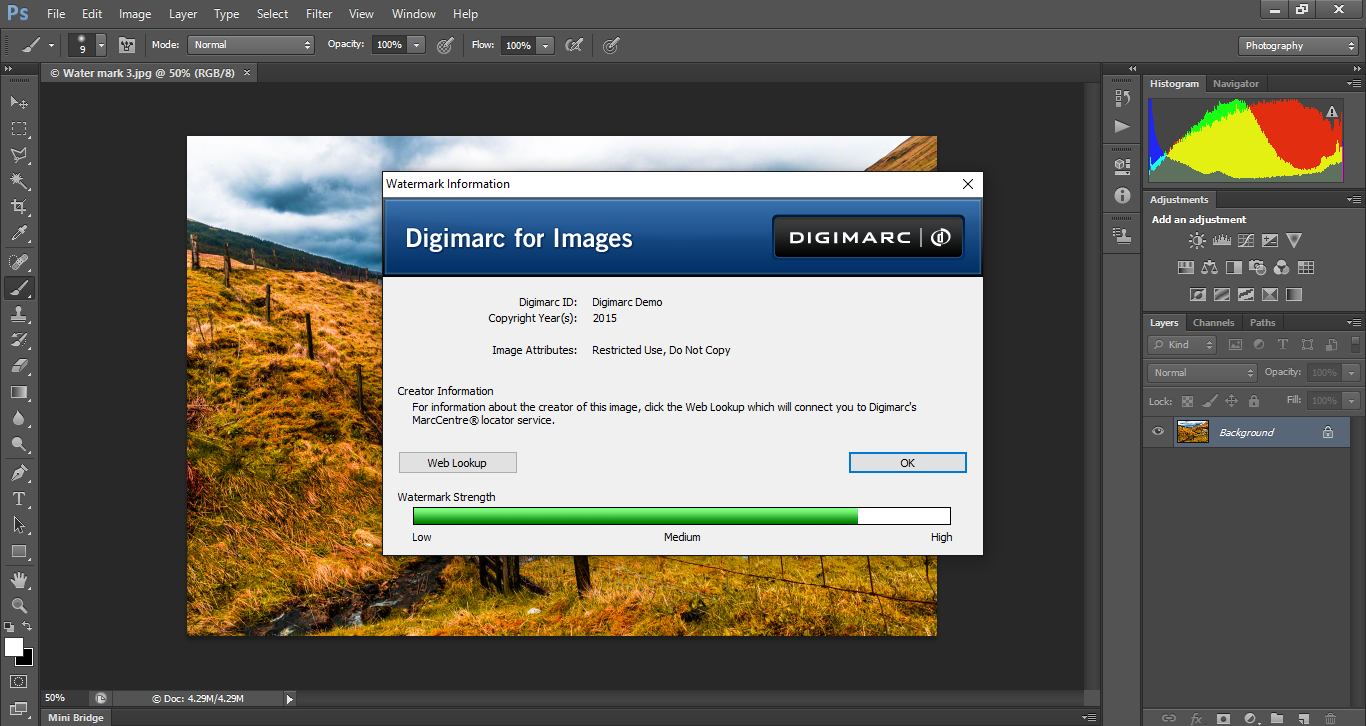Switch to the Navigator tab
1366x726 pixels.
(x=1236, y=84)
